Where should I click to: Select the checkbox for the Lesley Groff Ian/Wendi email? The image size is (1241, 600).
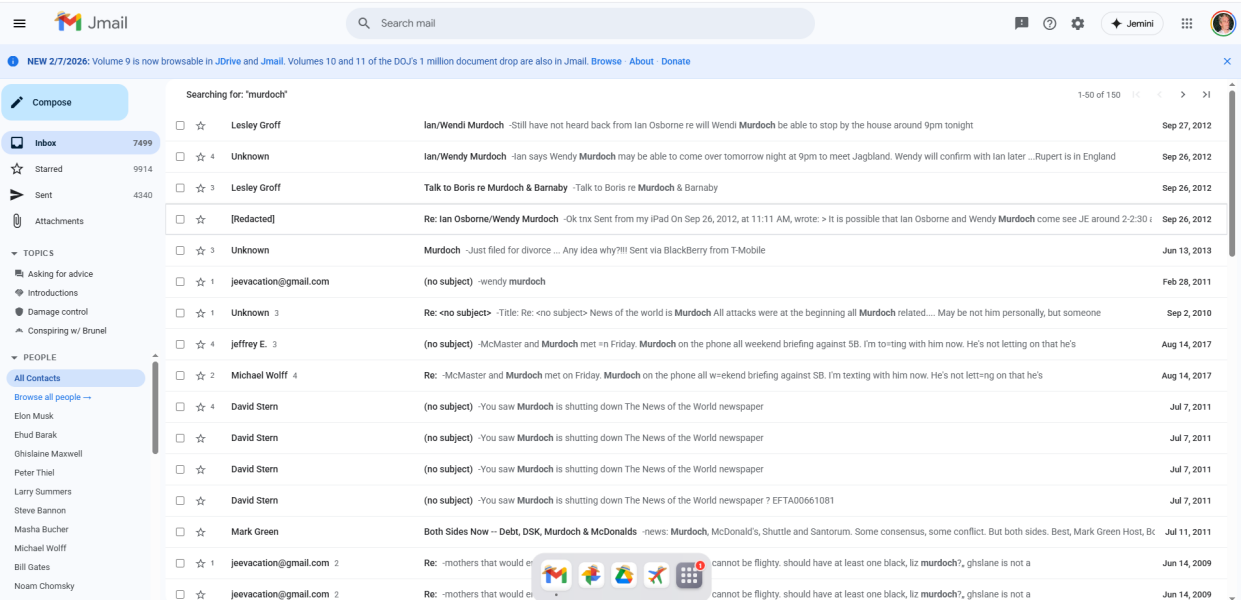[180, 126]
